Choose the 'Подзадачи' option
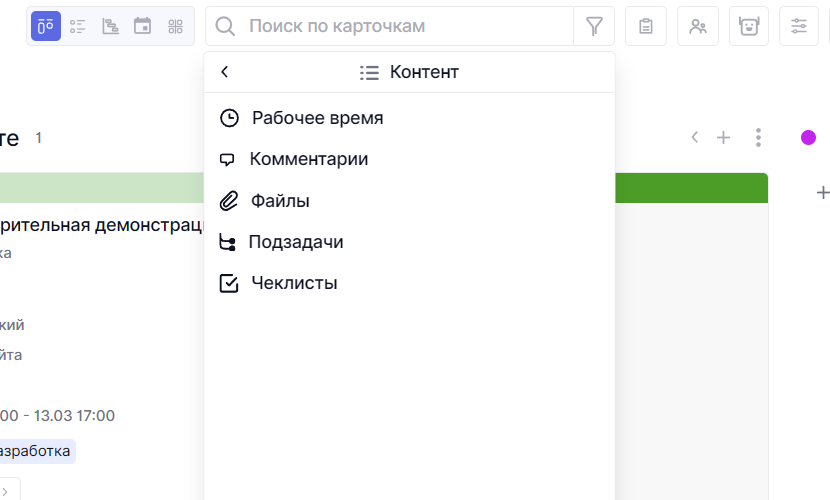Image resolution: width=830 pixels, height=500 pixels. (296, 242)
